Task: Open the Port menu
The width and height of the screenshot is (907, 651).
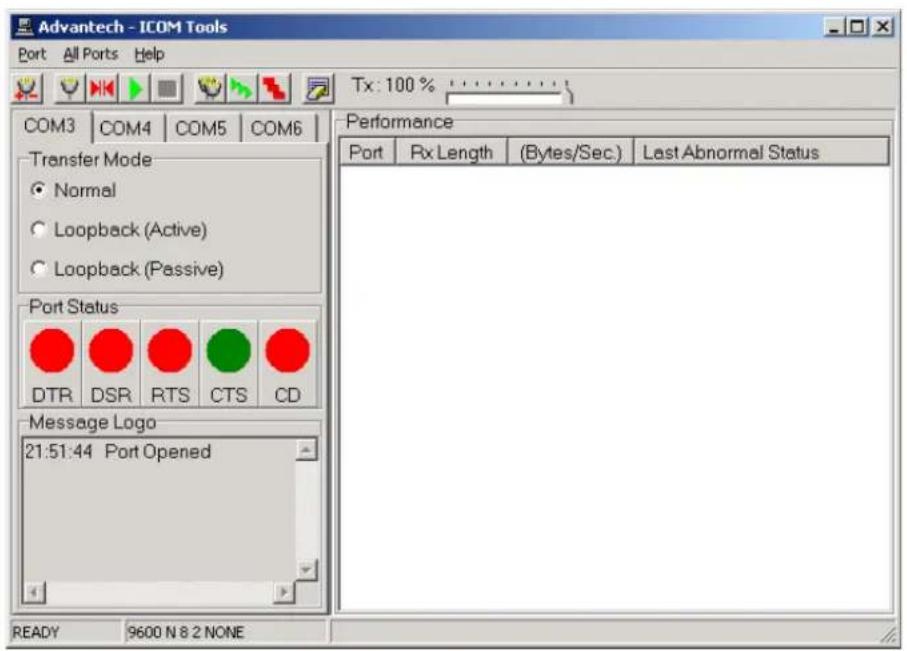Action: point(32,54)
